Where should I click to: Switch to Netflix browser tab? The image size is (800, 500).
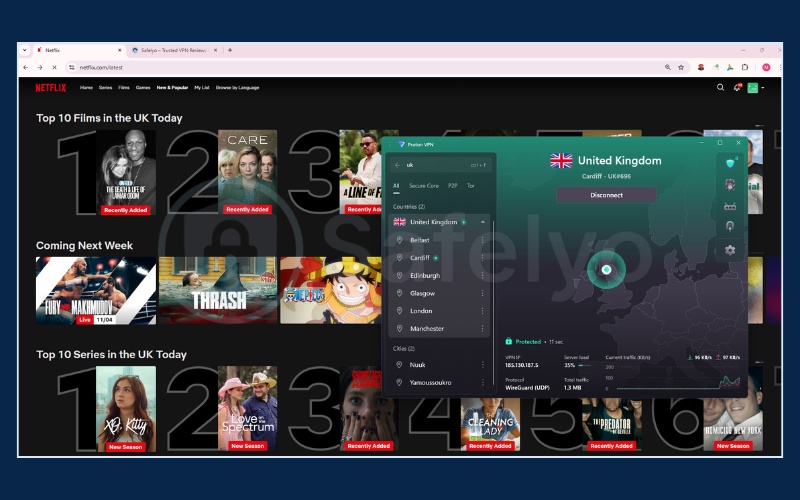[x=79, y=50]
